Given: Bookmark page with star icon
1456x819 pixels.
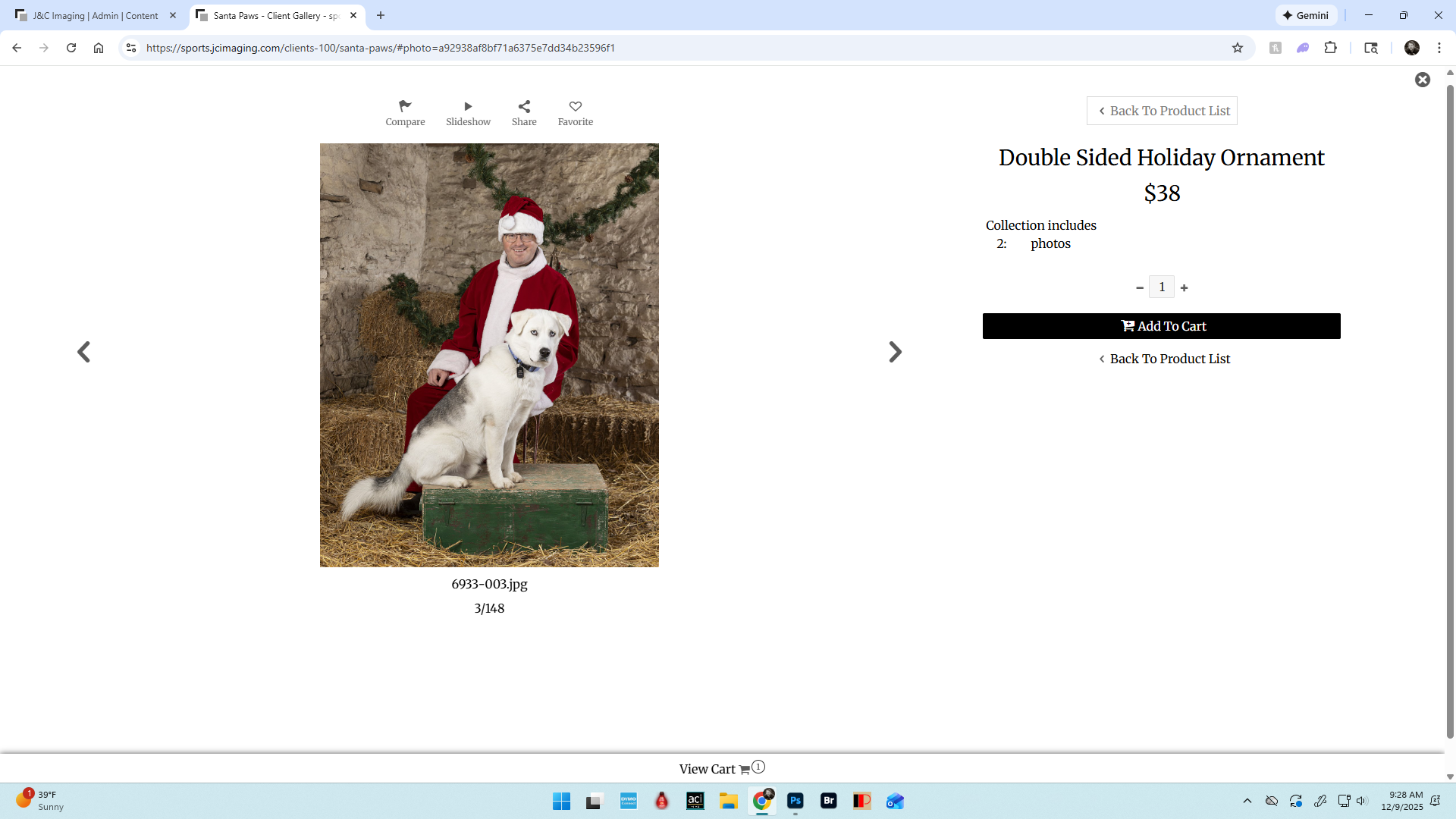Looking at the screenshot, I should 1238,48.
